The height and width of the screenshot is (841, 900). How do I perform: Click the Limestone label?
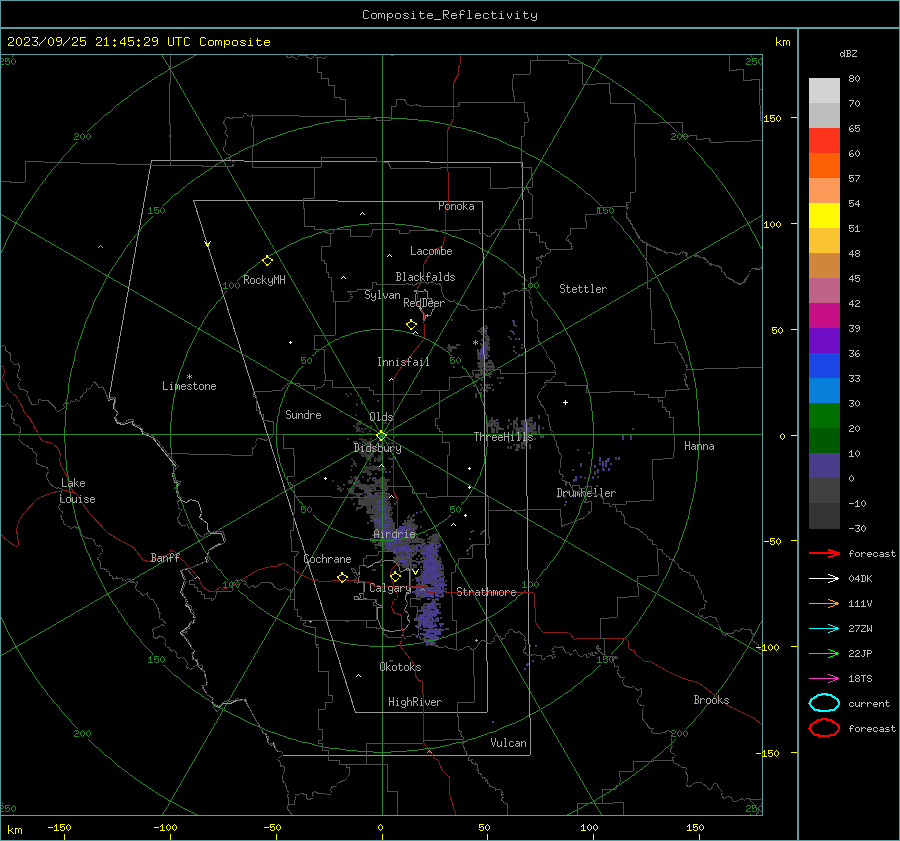pos(189,386)
